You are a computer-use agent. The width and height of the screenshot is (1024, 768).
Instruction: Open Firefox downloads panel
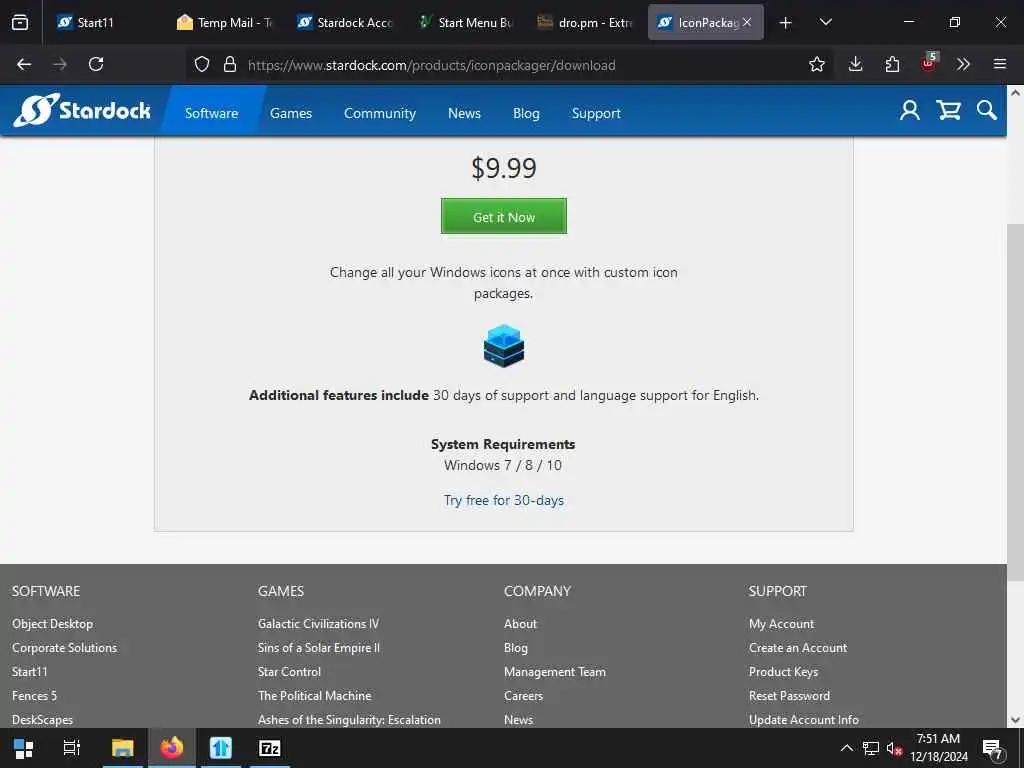pyautogui.click(x=855, y=64)
